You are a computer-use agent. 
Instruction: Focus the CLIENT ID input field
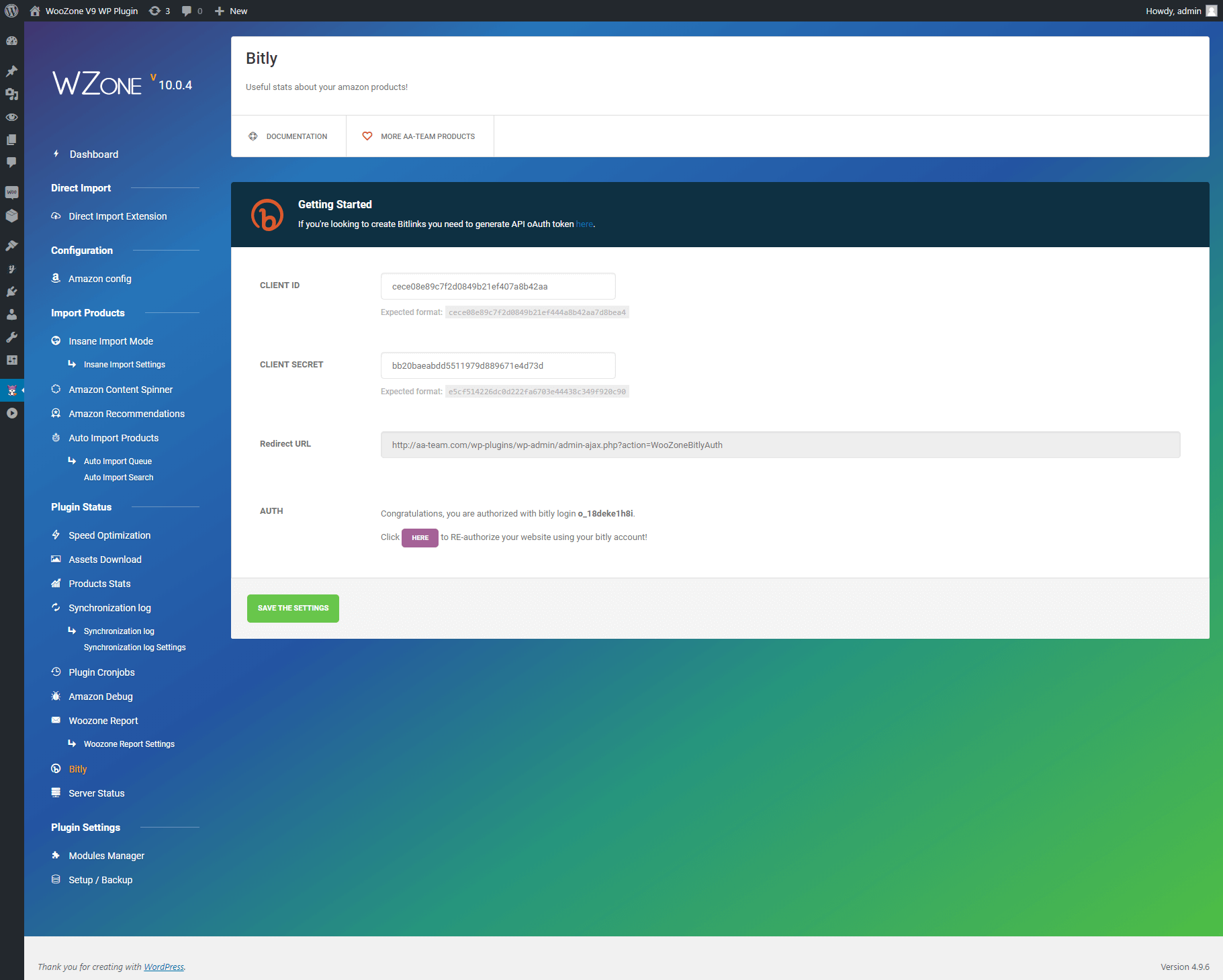pyautogui.click(x=498, y=286)
